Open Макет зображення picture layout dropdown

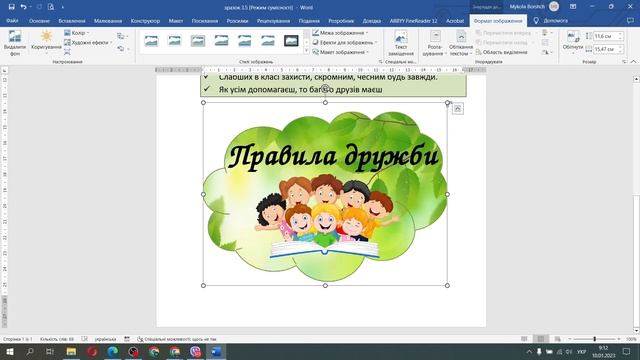[x=341, y=52]
